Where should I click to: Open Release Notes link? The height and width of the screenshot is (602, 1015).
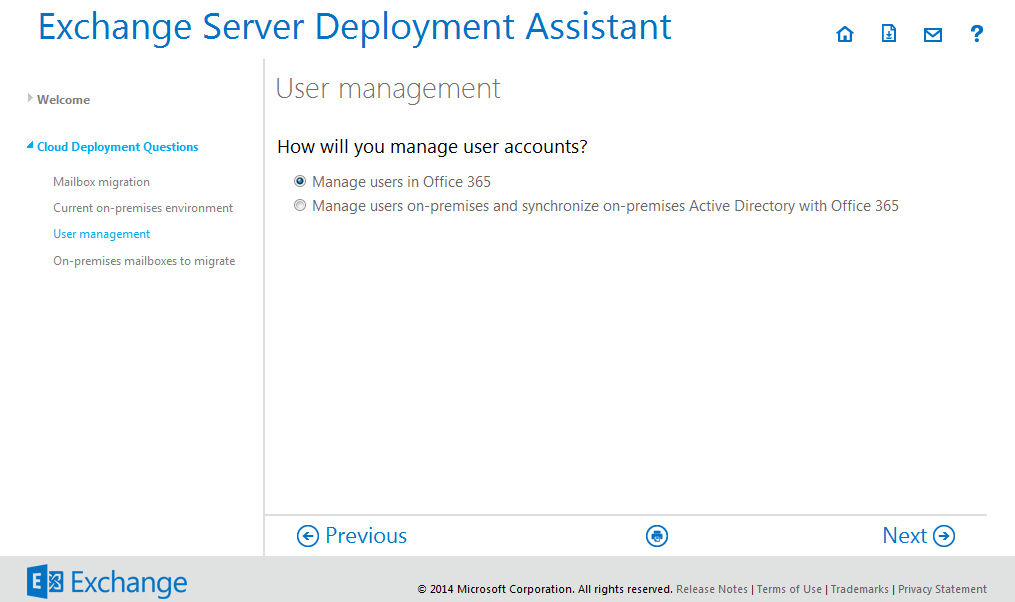[712, 589]
